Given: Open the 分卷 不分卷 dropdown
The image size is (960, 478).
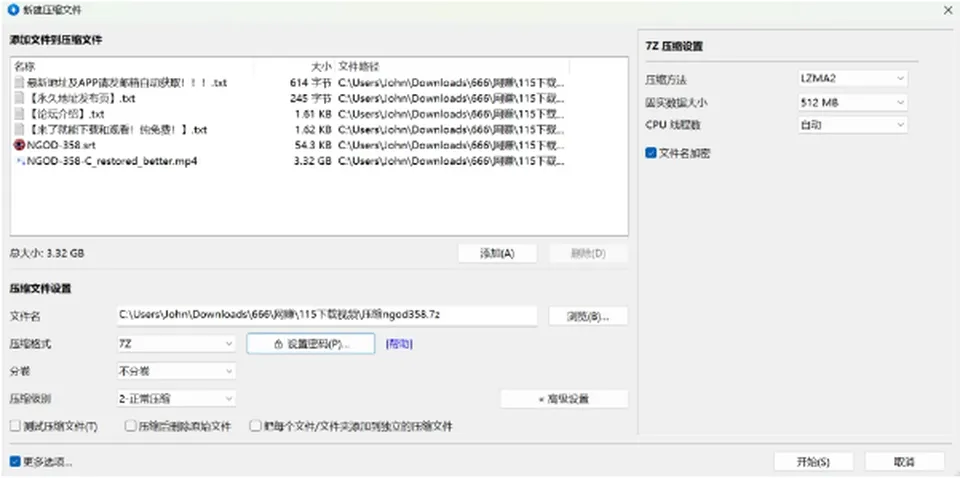Looking at the screenshot, I should [x=176, y=371].
